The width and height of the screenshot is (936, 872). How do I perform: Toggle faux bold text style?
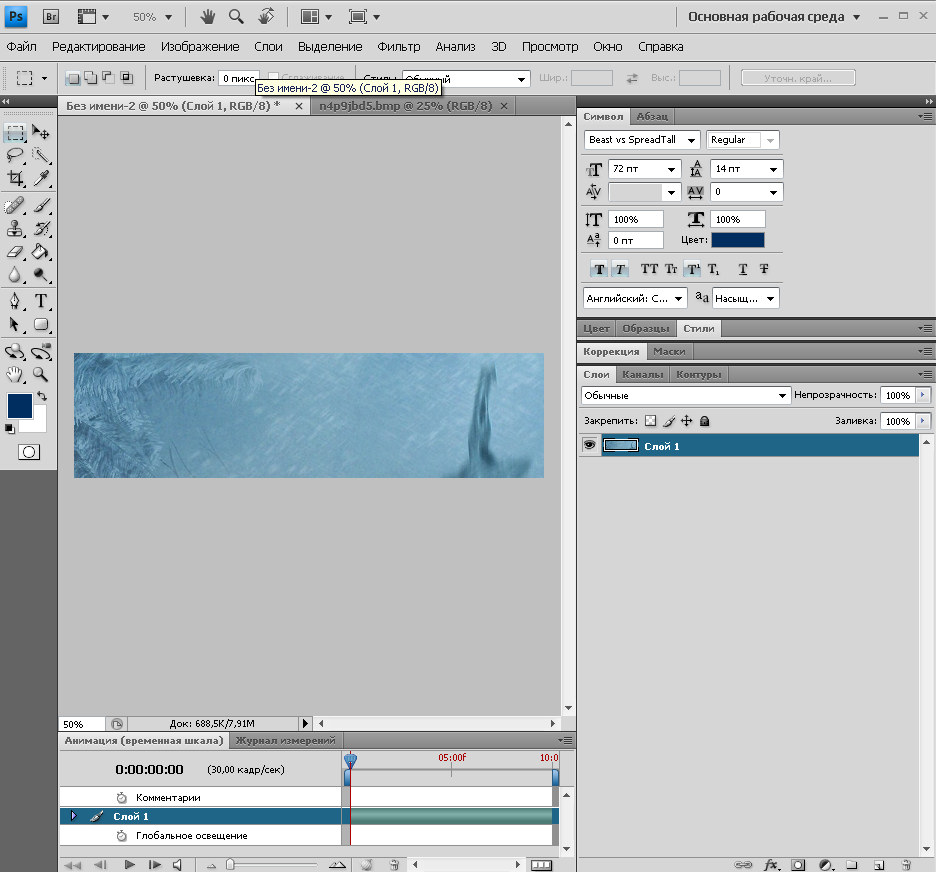coord(599,269)
